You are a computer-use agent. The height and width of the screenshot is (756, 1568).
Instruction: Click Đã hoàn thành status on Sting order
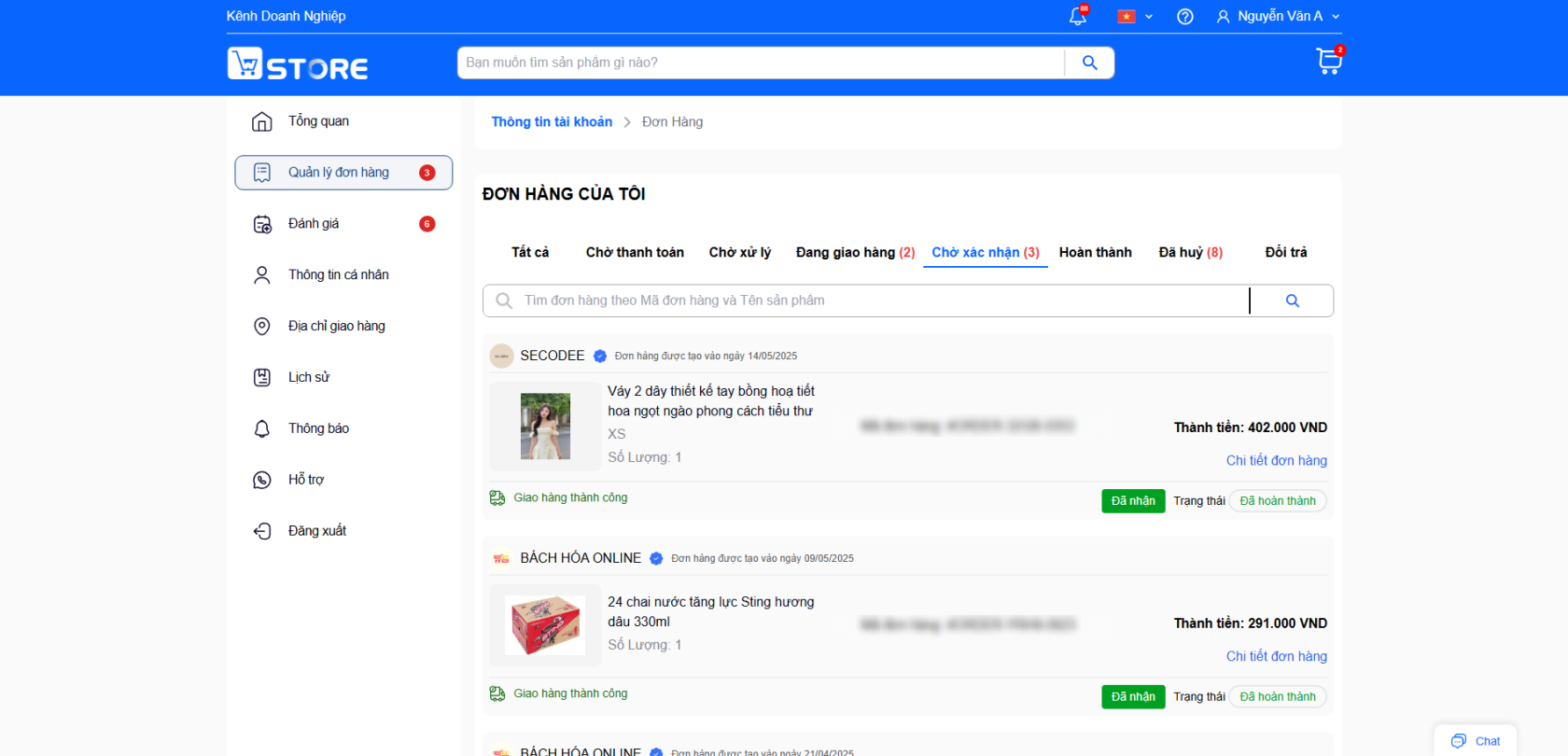click(1278, 697)
